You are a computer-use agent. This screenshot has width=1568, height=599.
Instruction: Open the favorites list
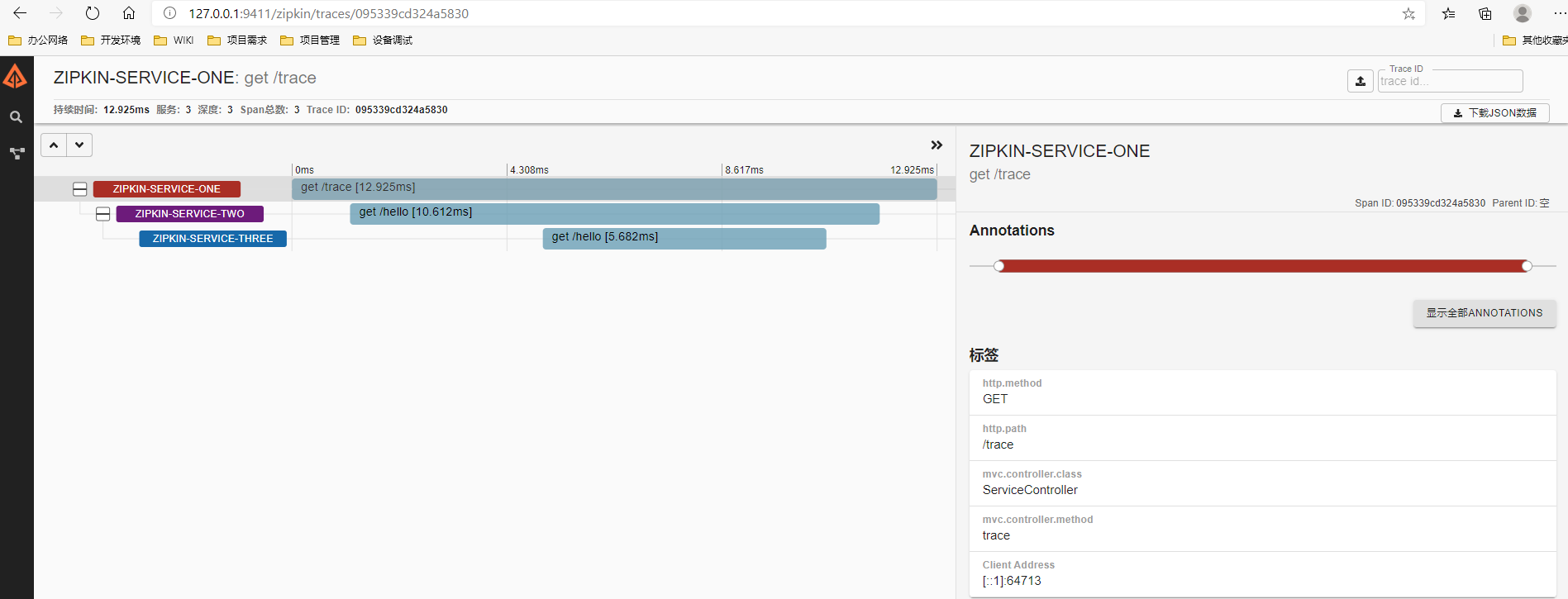point(1448,13)
